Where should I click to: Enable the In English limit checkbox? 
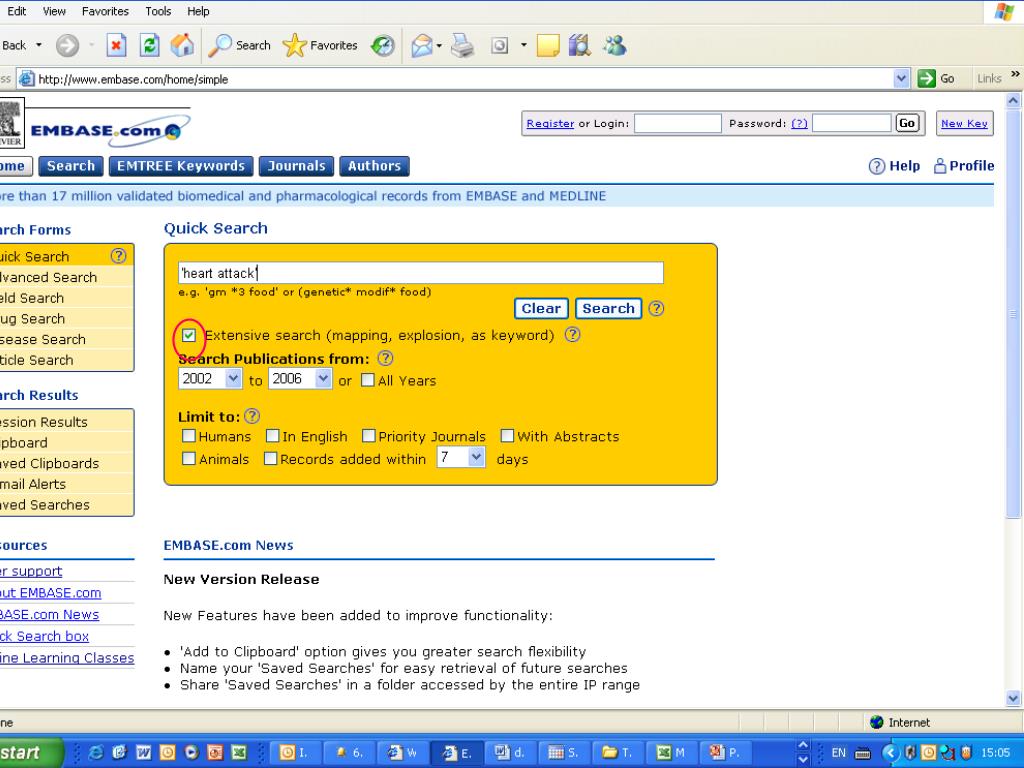click(272, 436)
